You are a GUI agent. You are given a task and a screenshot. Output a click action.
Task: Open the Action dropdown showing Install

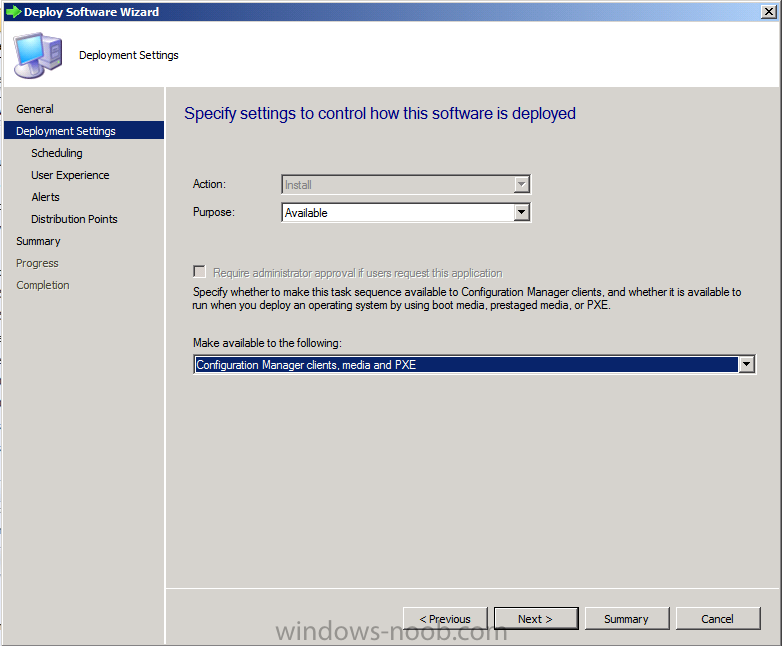(519, 185)
